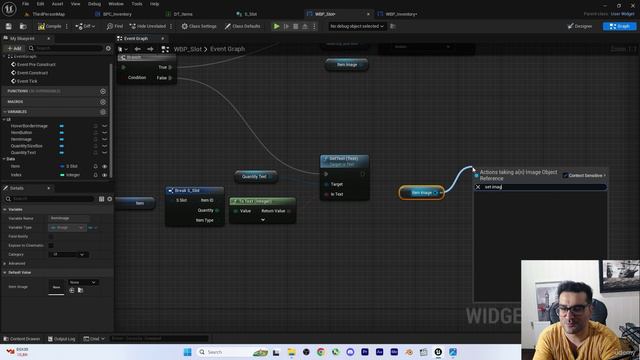Close the WBP_Slot tab
The width and height of the screenshot is (640, 360).
tap(368, 14)
